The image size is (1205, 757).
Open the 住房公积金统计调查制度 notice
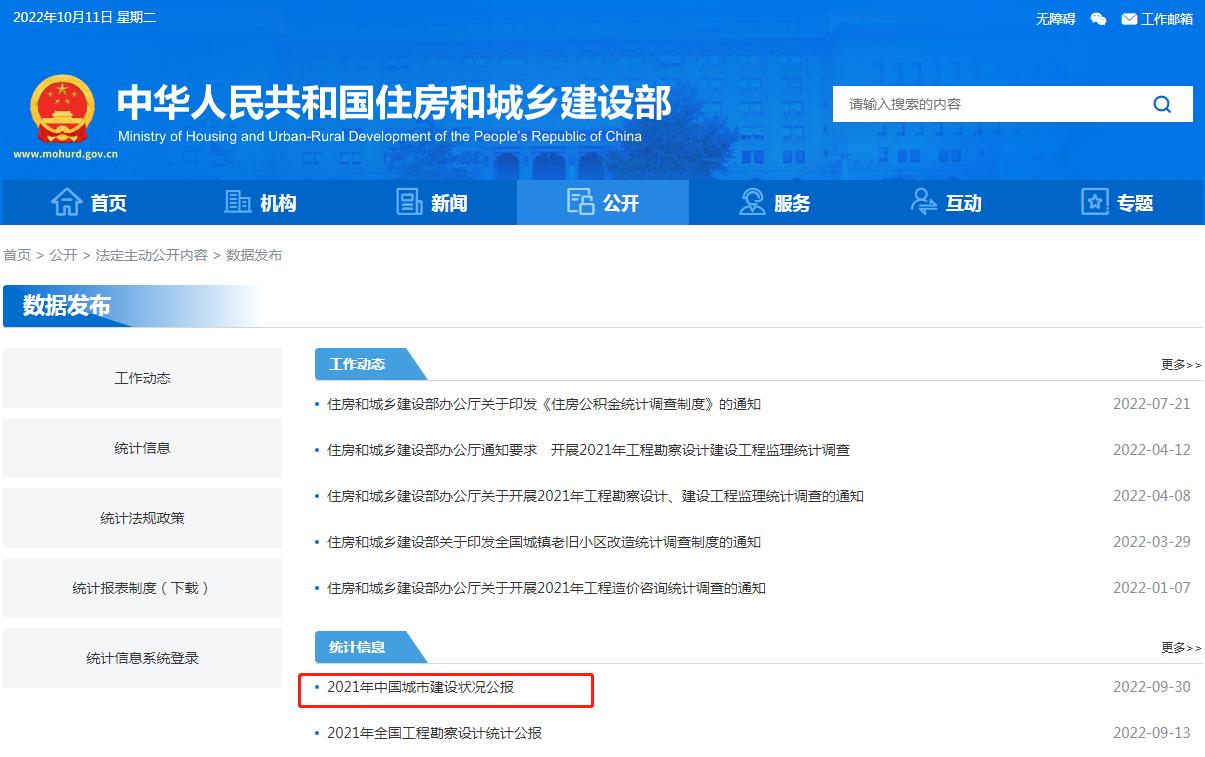coord(544,404)
